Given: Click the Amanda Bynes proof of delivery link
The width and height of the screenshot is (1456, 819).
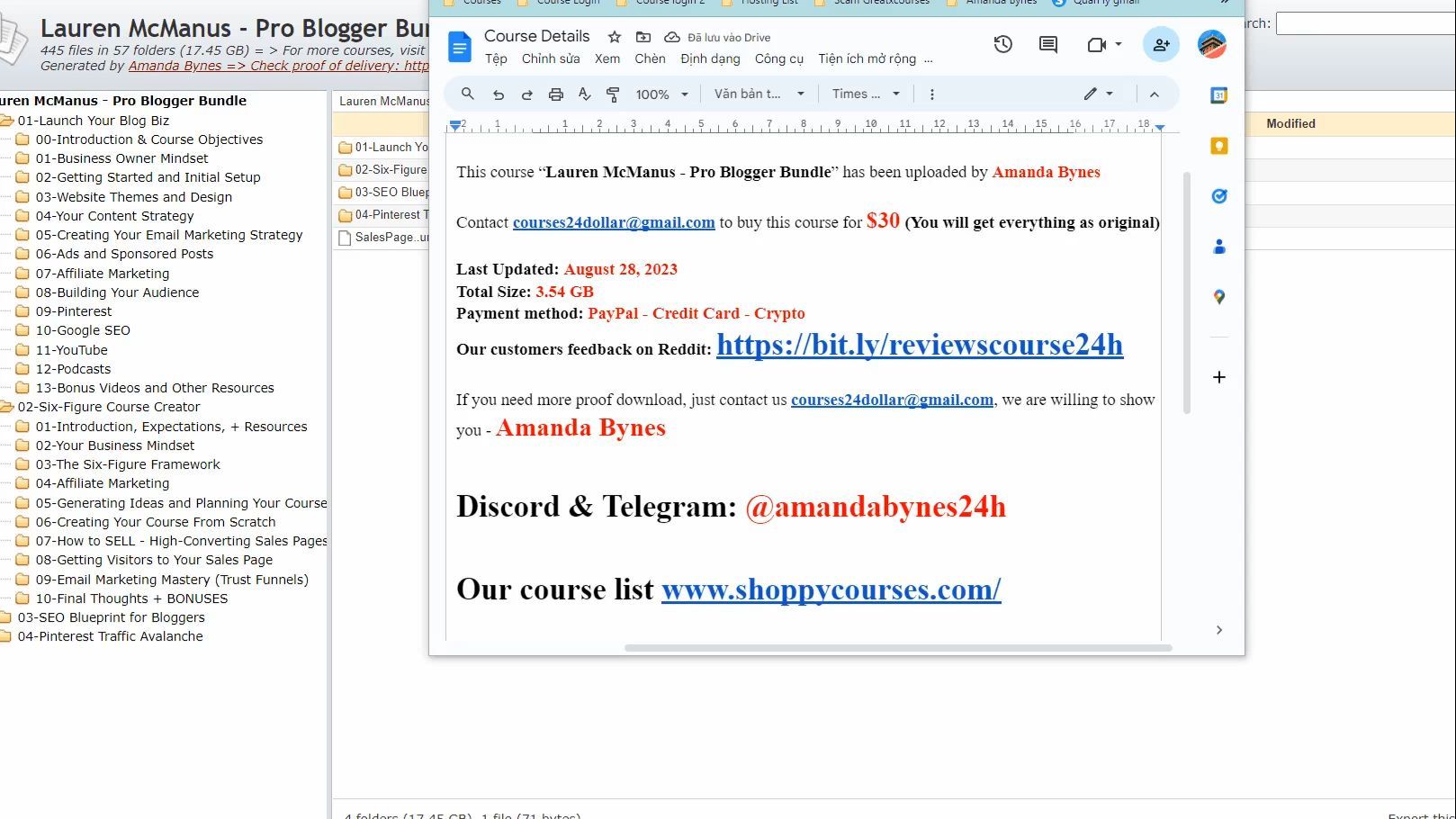Looking at the screenshot, I should pyautogui.click(x=279, y=66).
